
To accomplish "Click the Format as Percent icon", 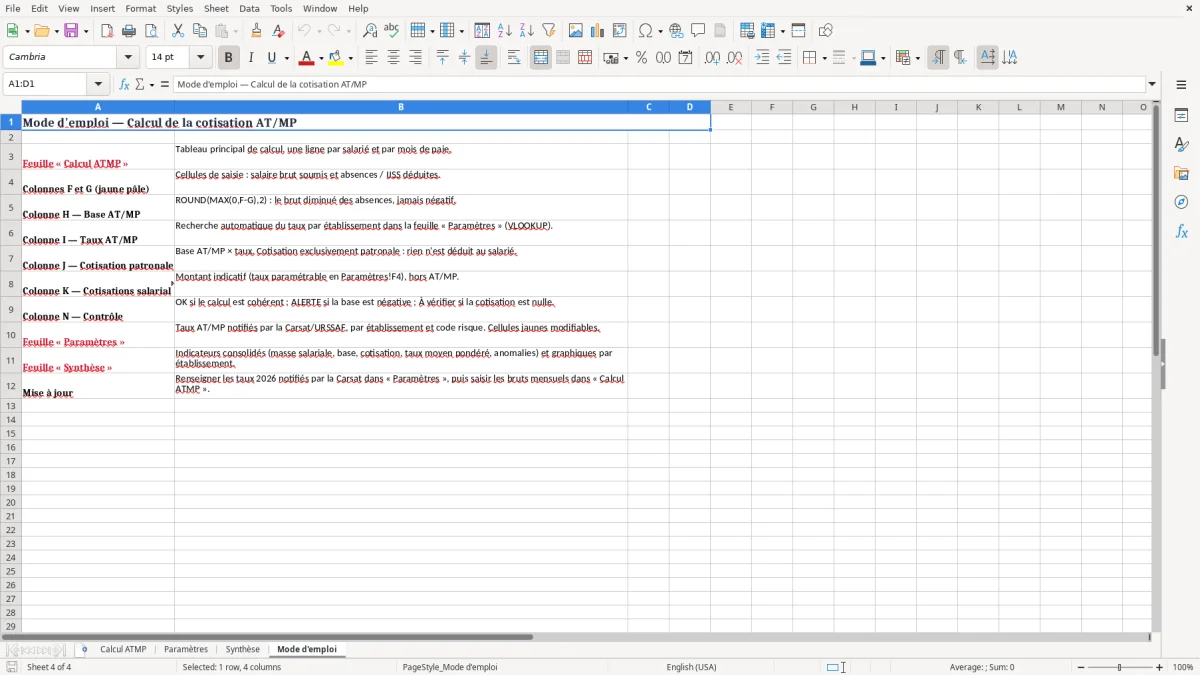I will (642, 58).
